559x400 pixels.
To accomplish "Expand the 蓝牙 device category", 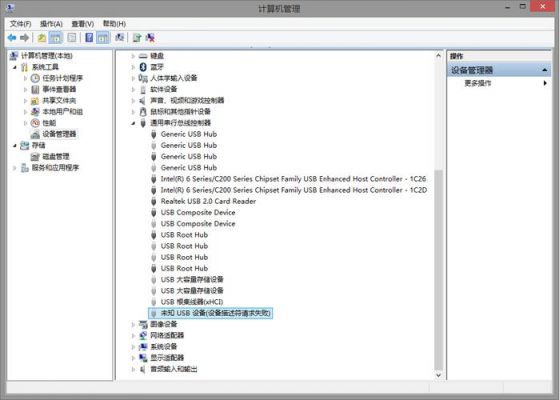I will pyautogui.click(x=133, y=67).
